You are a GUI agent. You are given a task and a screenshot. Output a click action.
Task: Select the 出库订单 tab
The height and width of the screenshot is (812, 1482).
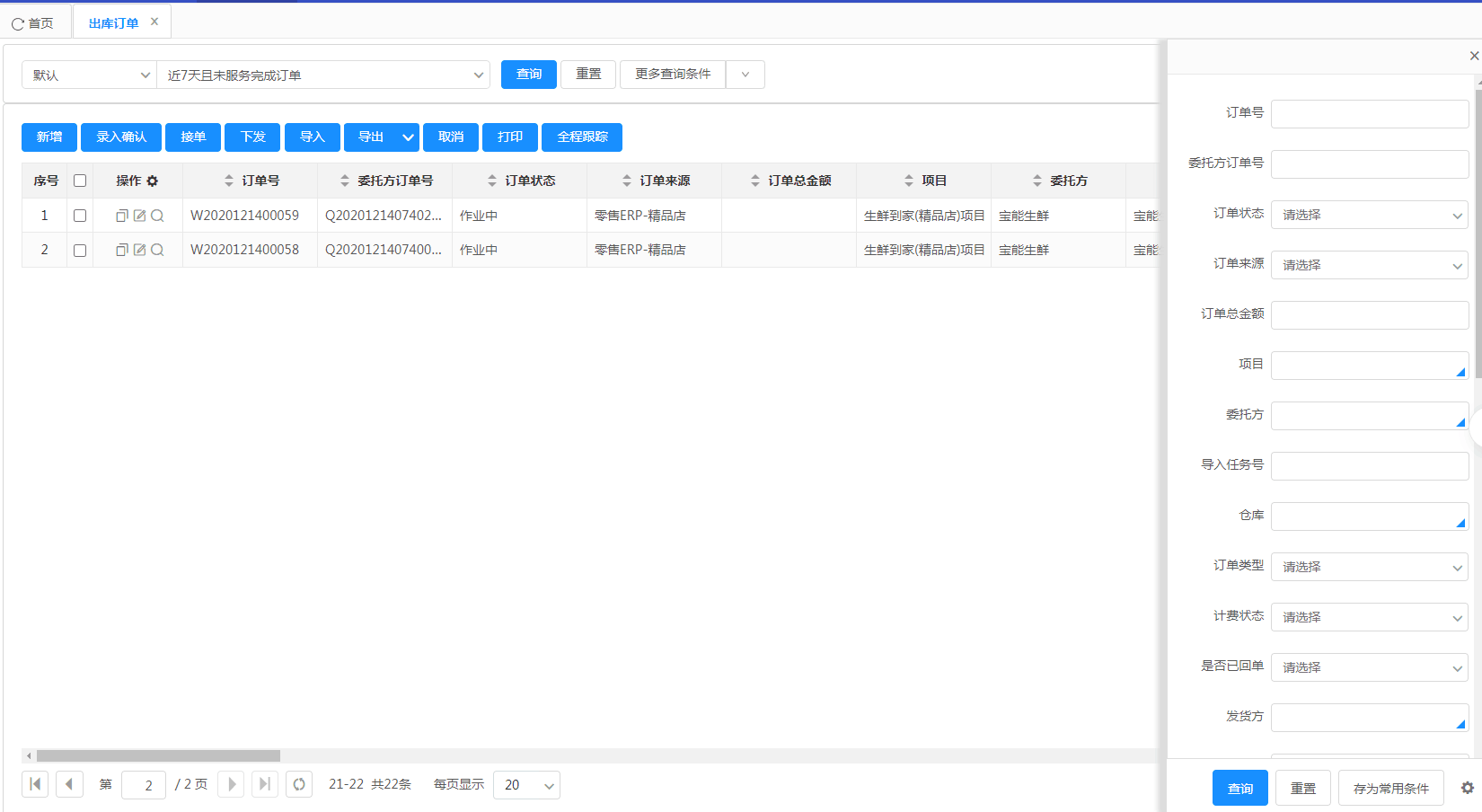[x=115, y=22]
